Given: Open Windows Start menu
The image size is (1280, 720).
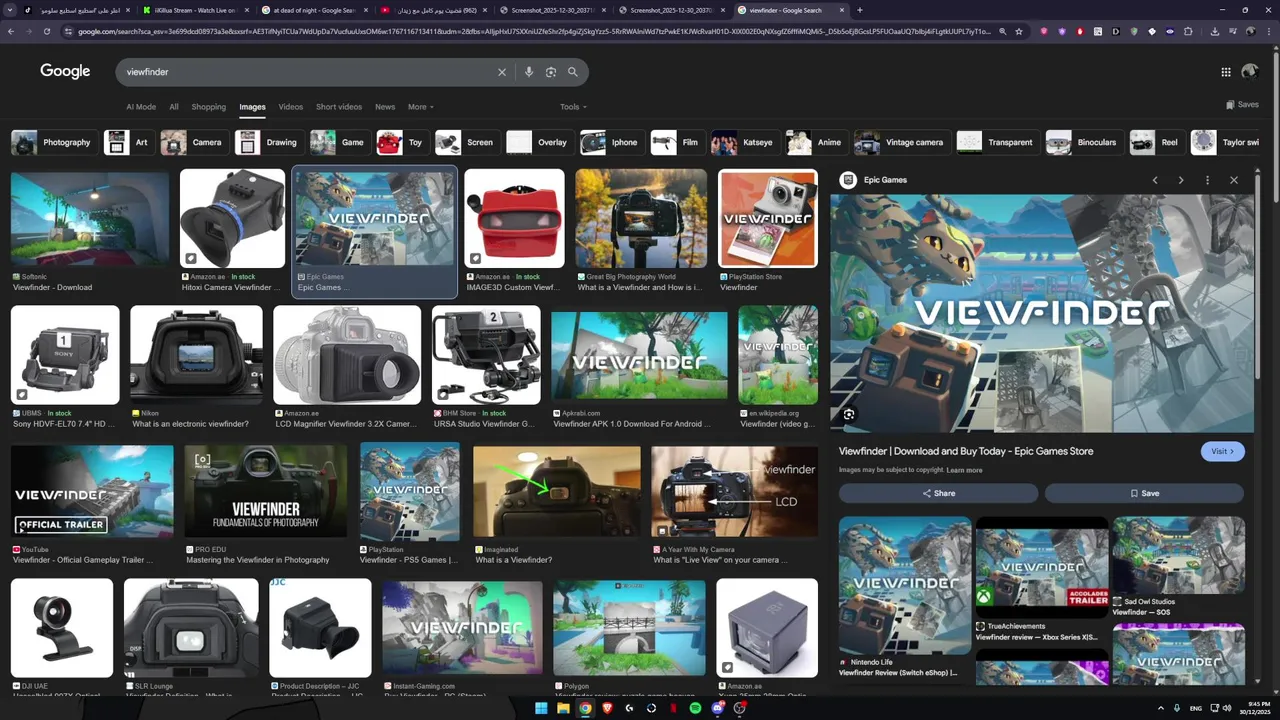Looking at the screenshot, I should (x=541, y=708).
